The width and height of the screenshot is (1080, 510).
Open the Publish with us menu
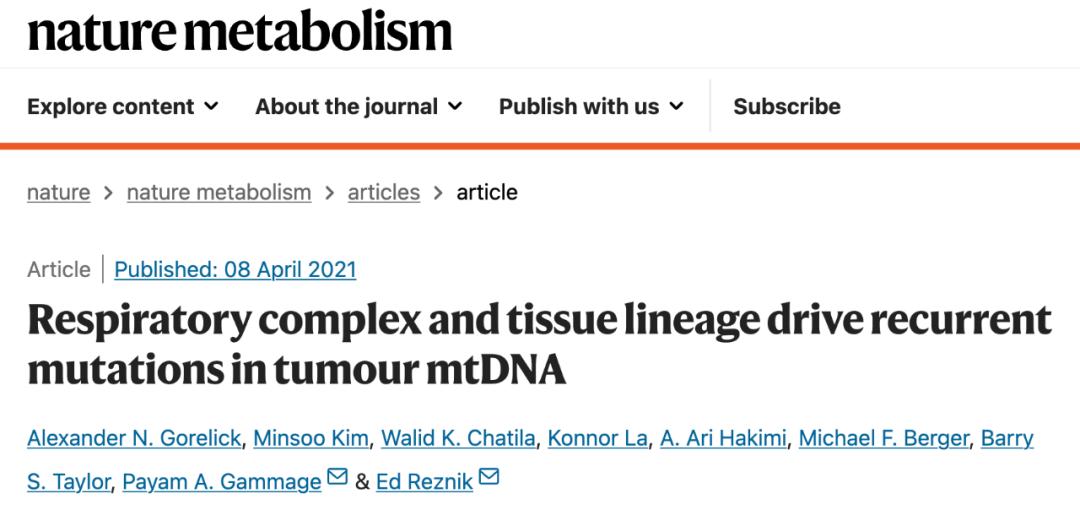[x=591, y=107]
